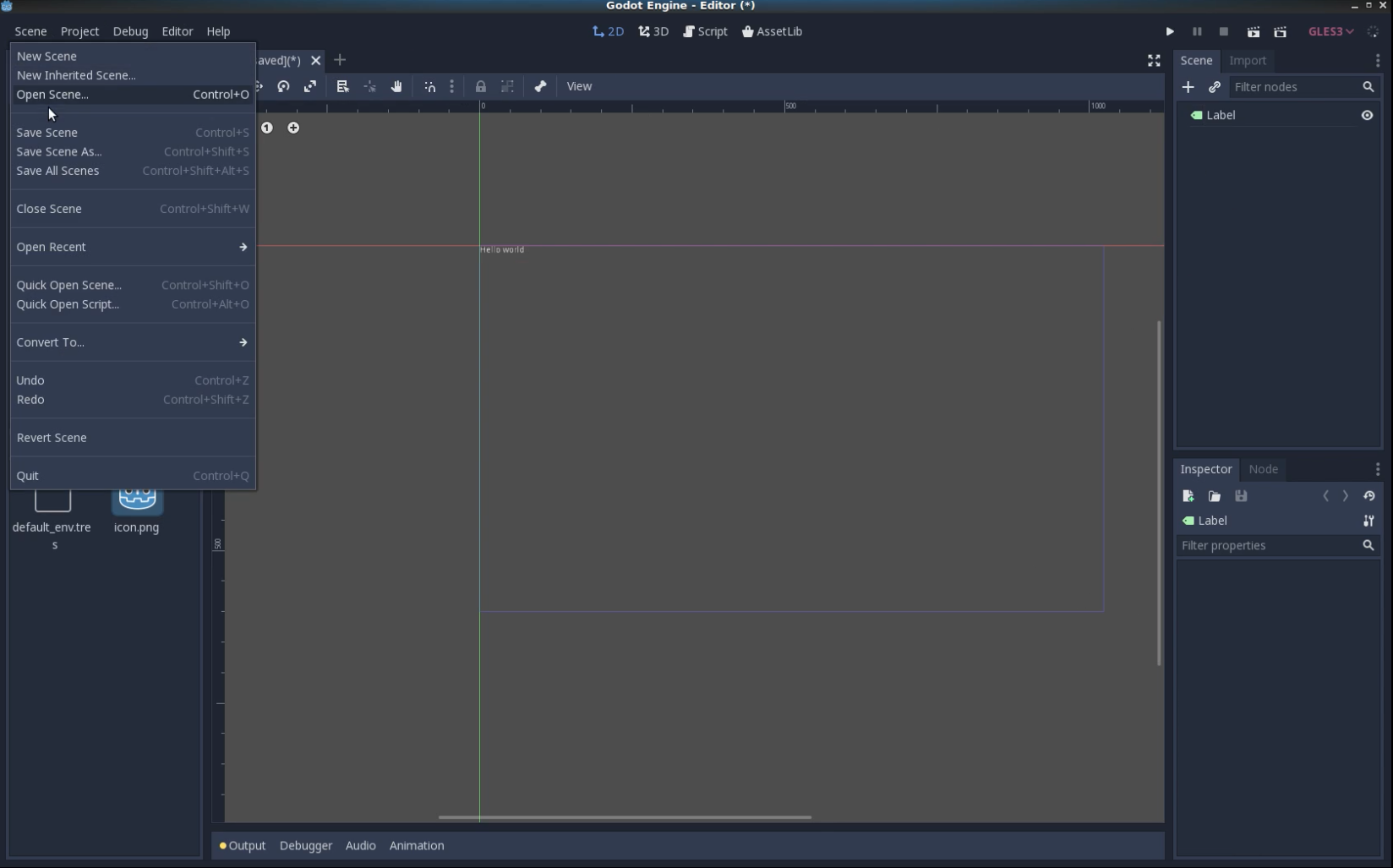Toggle lock on the selected object
The image size is (1393, 868).
point(480,86)
